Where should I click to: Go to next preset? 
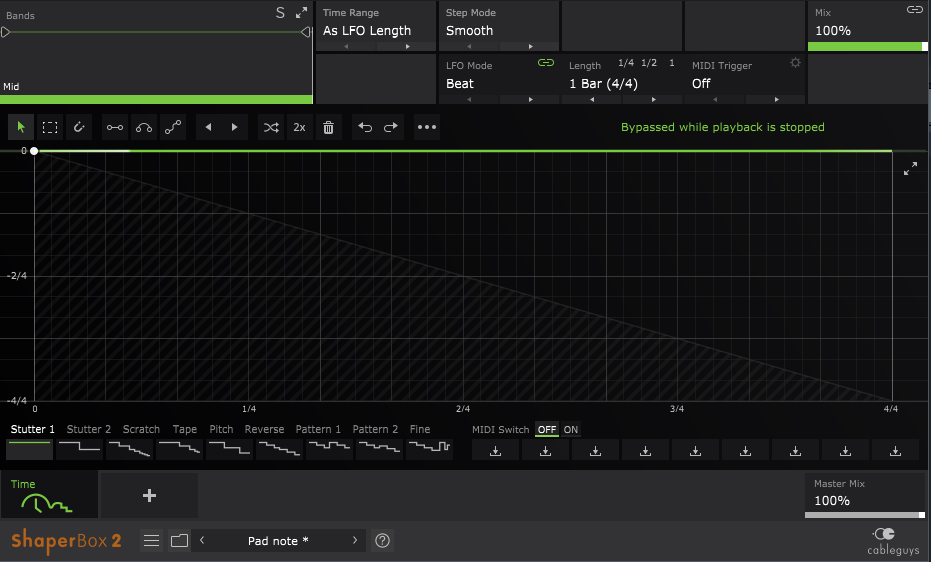coord(355,540)
